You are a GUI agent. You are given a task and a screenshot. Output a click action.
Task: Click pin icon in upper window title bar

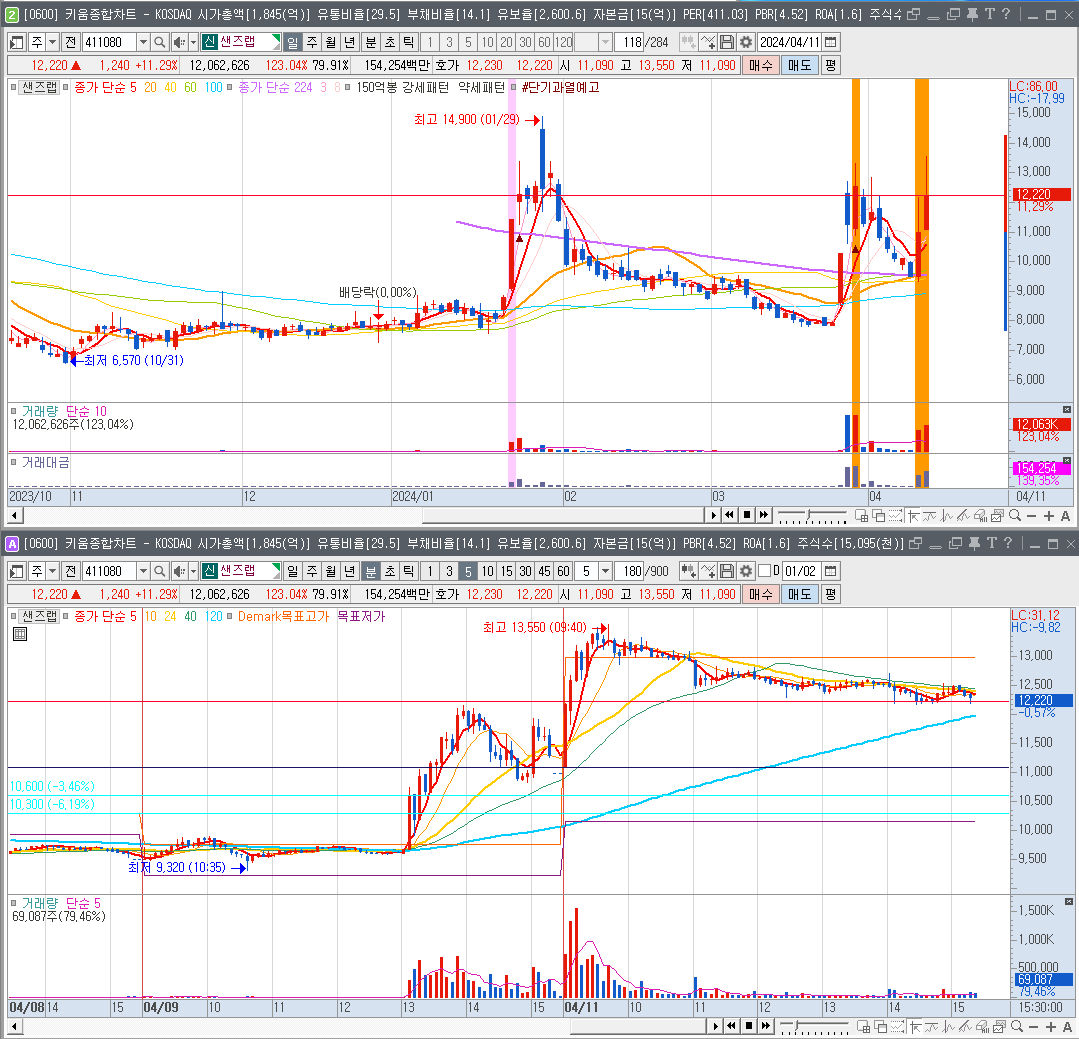[x=972, y=14]
